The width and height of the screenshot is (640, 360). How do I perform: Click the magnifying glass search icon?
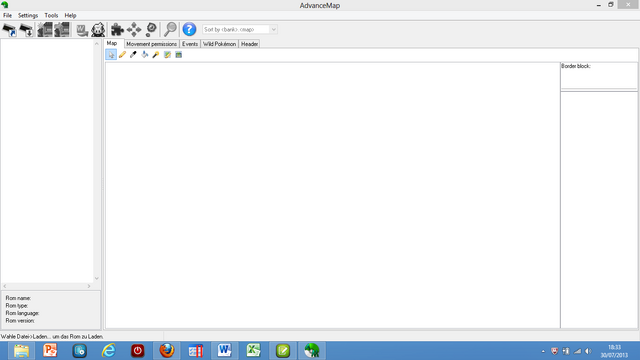(170, 29)
